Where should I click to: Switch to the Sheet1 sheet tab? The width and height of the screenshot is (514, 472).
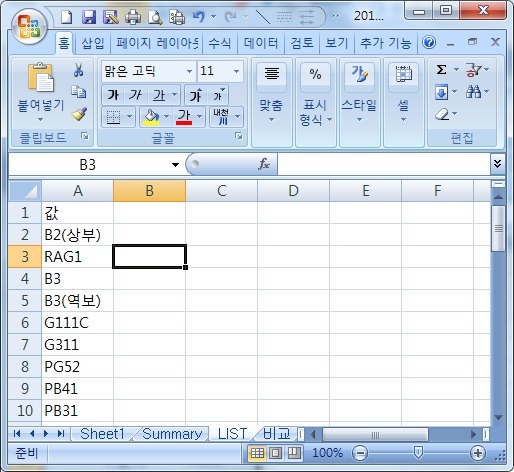pos(102,434)
